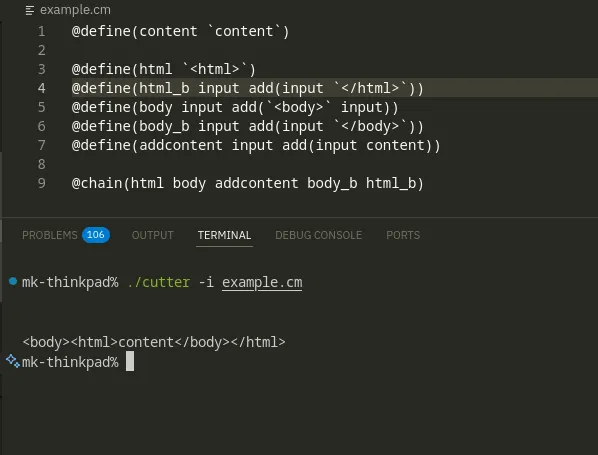Click the terminal output line with <body><html>
Viewport: 598px width, 455px height.
pyautogui.click(x=154, y=342)
